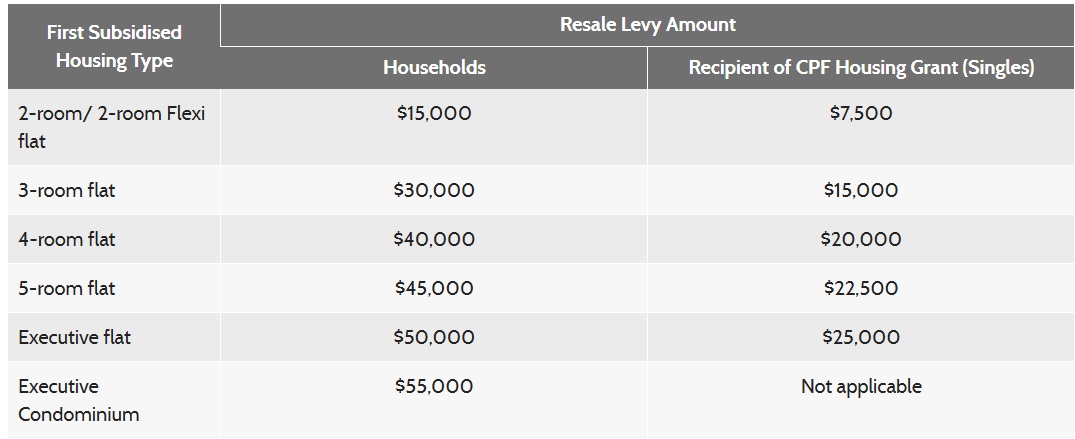Click 'Recipient of CPF Housing Grant (Singles)' header
1075x439 pixels.
point(861,68)
